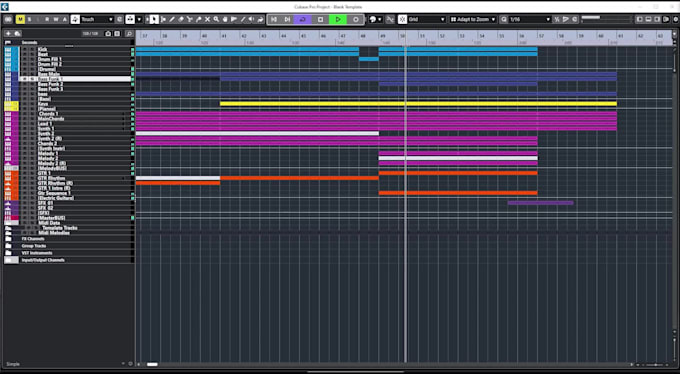Click the Simple label in the bottom-left corner
Image resolution: width=680 pixels, height=374 pixels.
[13, 364]
